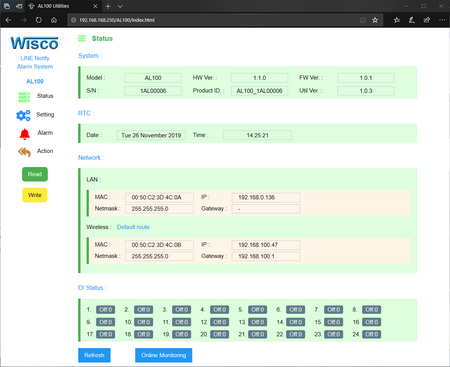Image resolution: width=450 pixels, height=367 pixels.
Task: Reload the page
Action: tap(39, 20)
